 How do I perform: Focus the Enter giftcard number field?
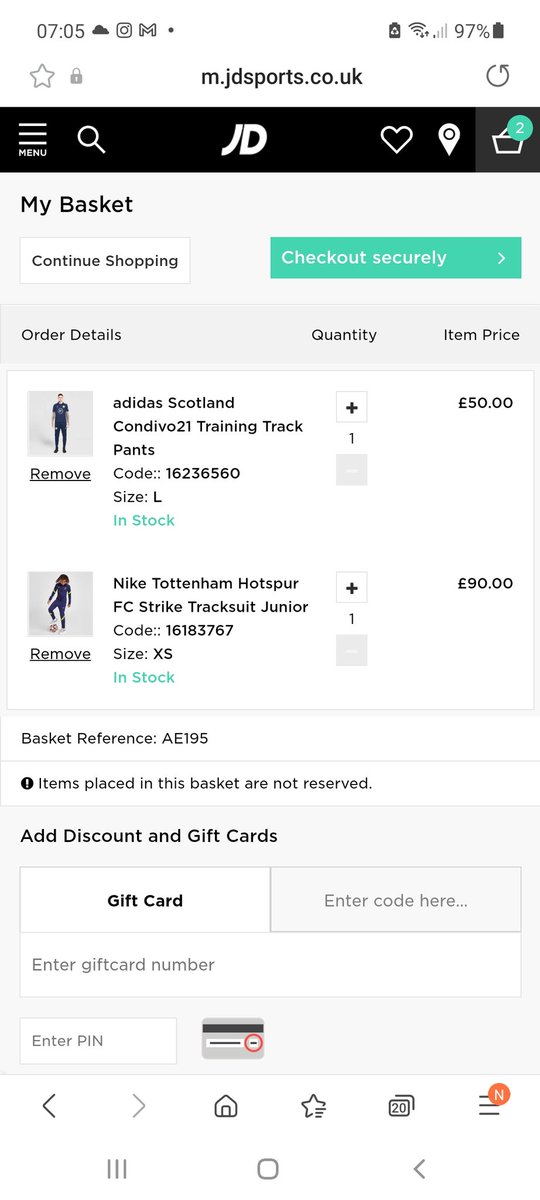point(270,965)
